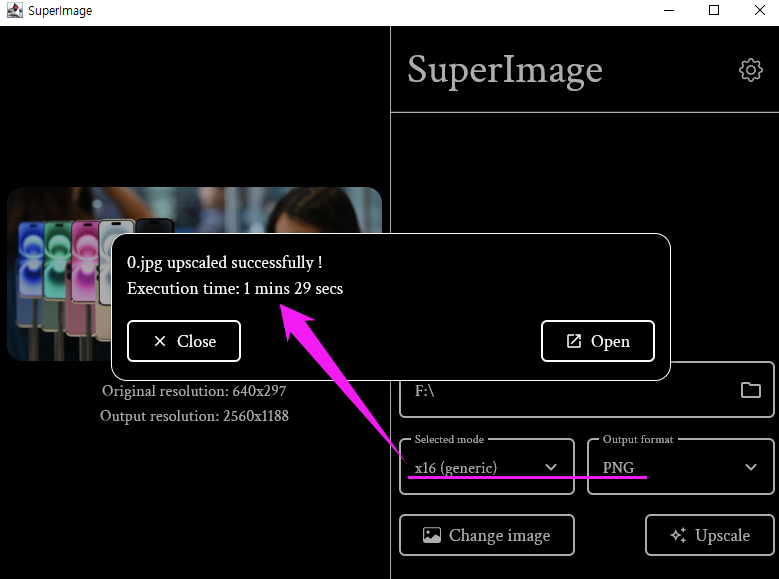Click the SuperImage app icon in title bar
Screen dimensions: 779x579
14,10
